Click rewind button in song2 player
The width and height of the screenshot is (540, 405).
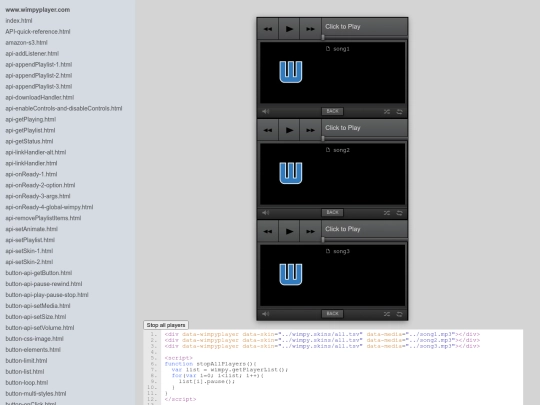click(268, 130)
